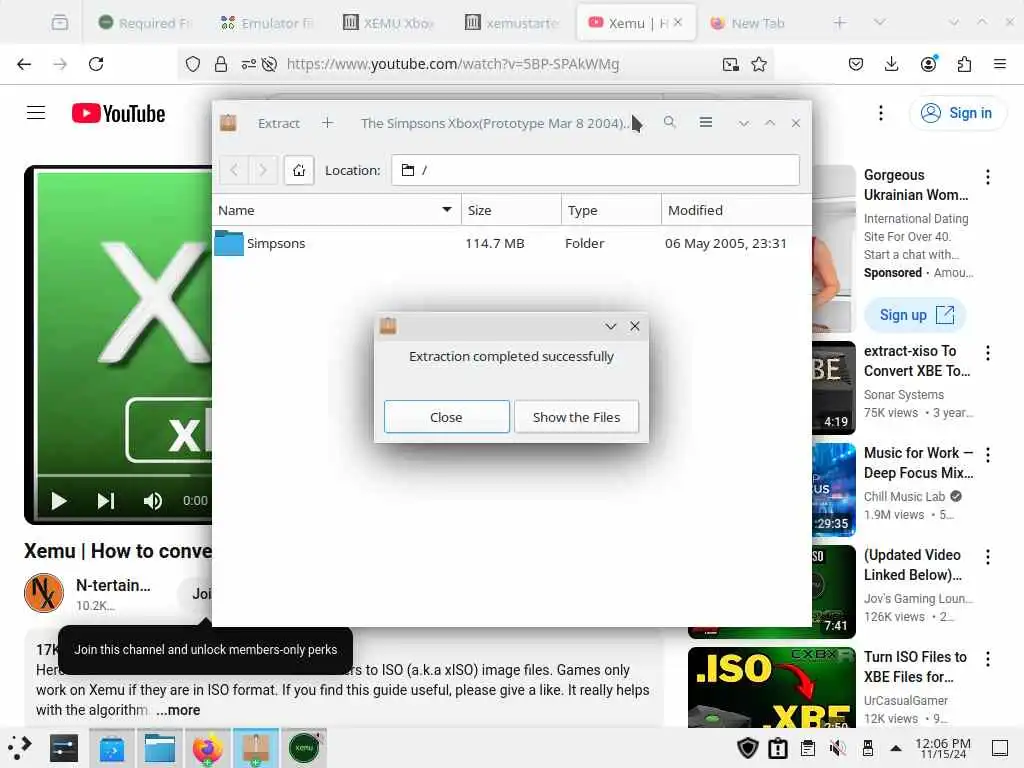Click the Sign up ad button
The image size is (1024, 768).
coord(915,315)
